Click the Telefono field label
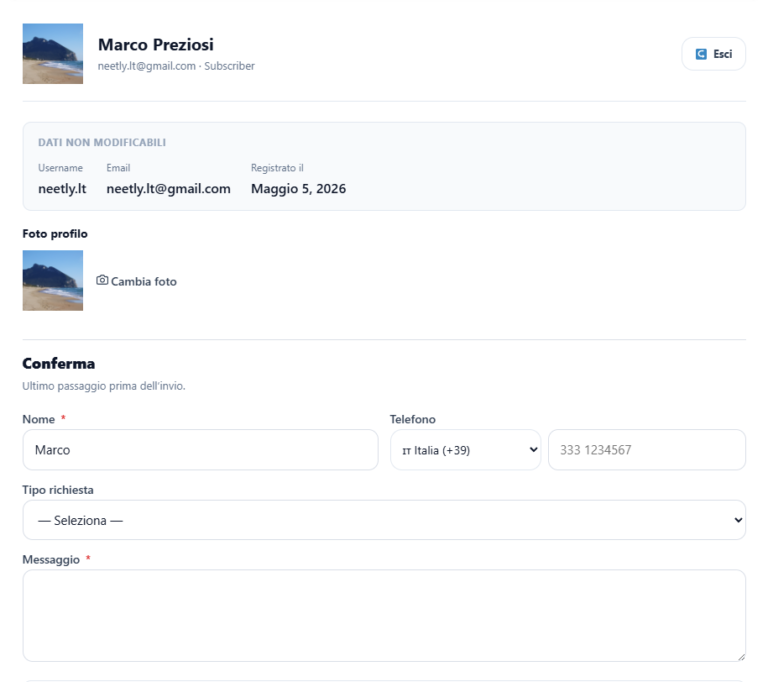The height and width of the screenshot is (682, 768). (412, 419)
